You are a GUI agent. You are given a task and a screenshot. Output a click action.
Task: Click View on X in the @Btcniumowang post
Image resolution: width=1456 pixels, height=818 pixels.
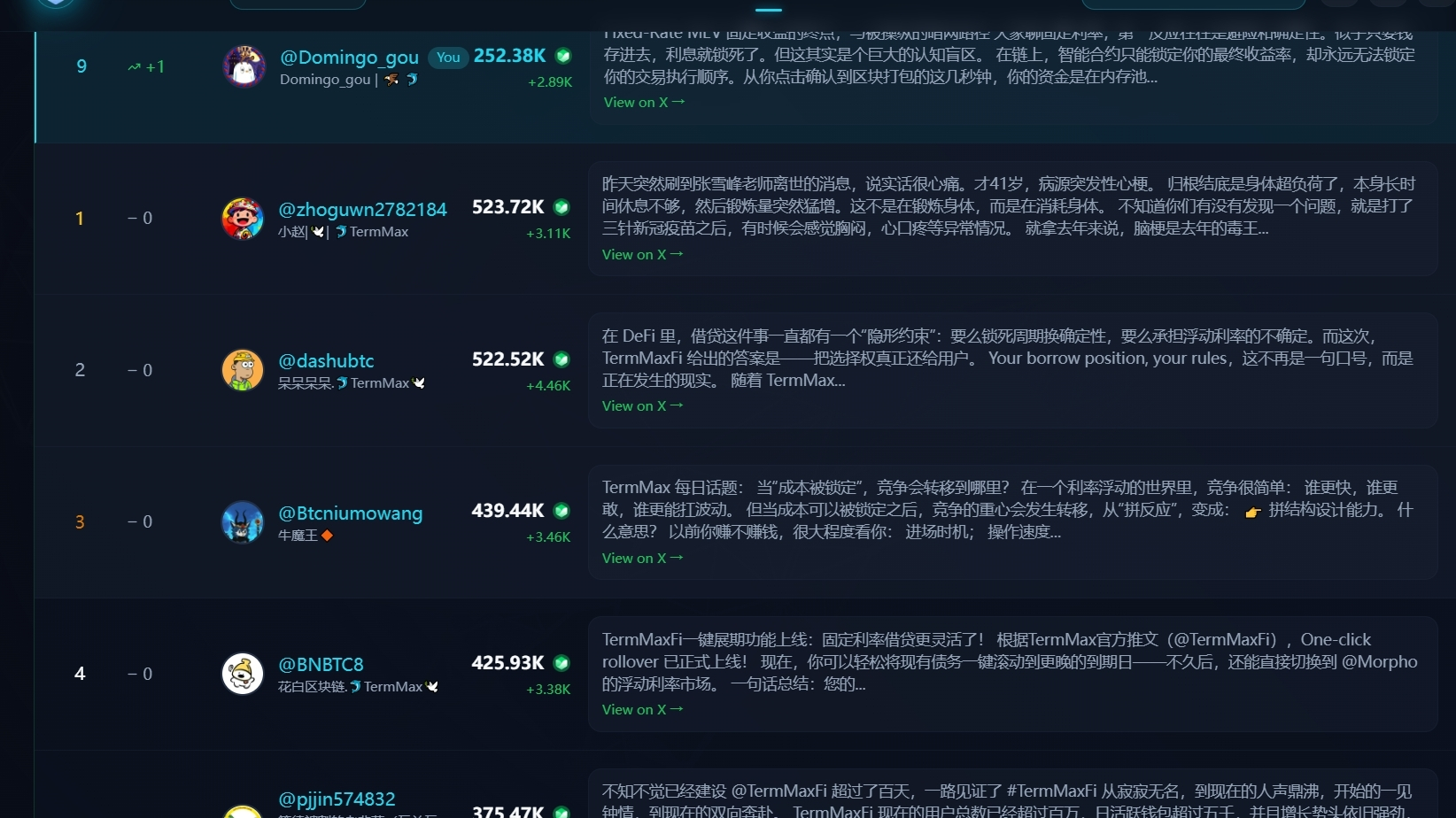click(x=642, y=559)
